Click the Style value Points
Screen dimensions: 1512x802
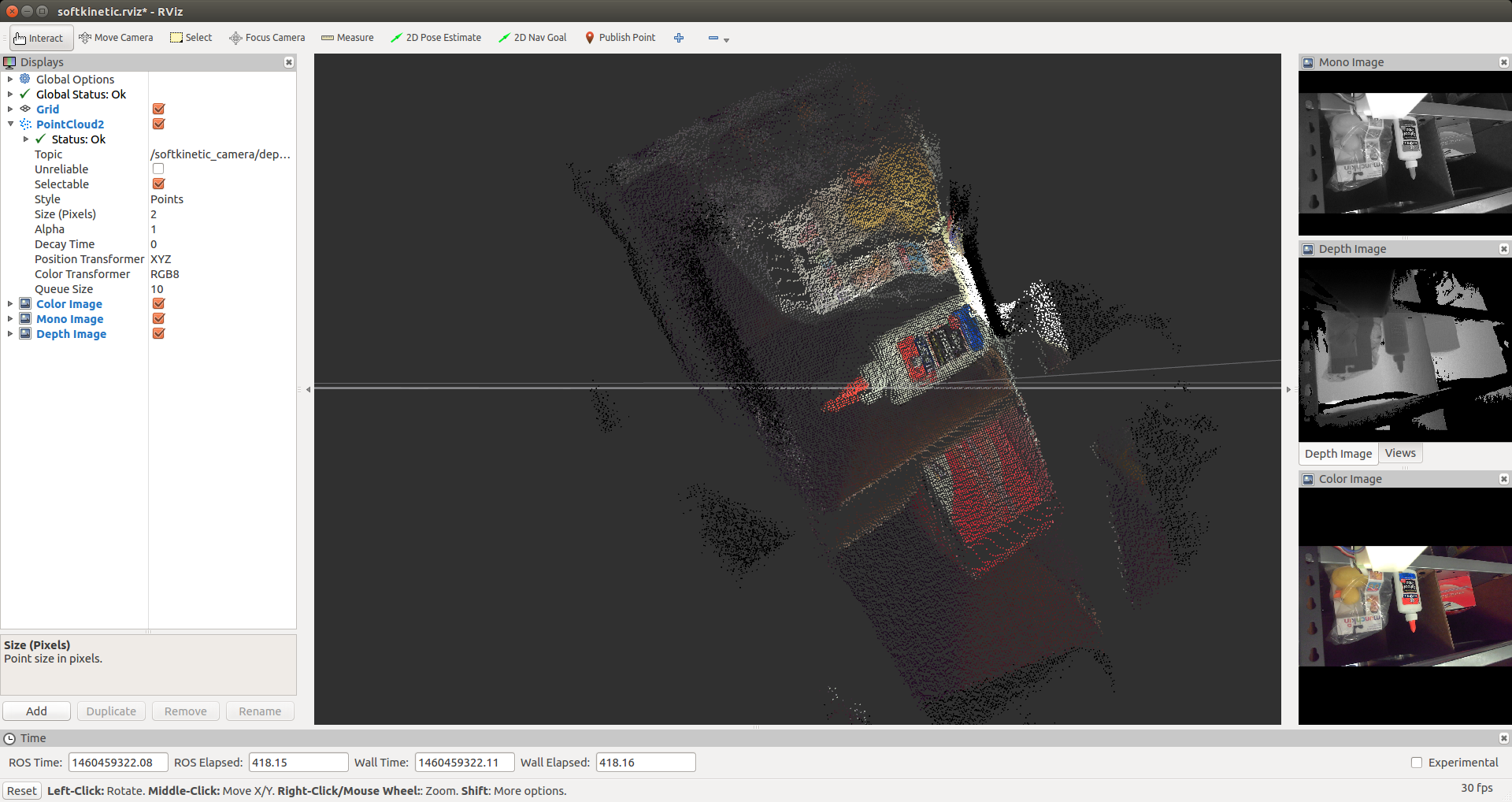point(167,199)
